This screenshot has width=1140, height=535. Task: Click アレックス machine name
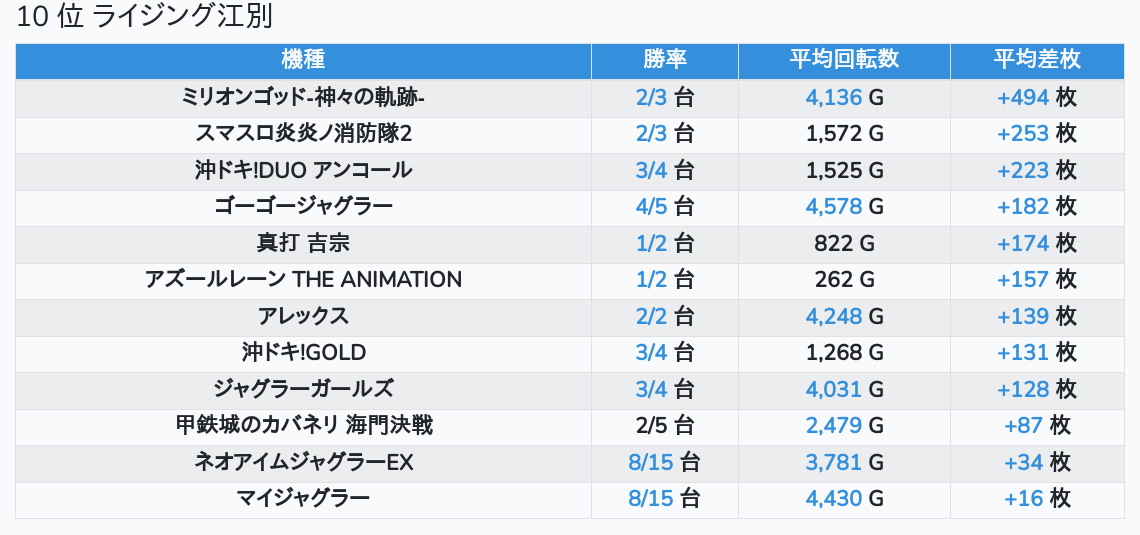303,316
